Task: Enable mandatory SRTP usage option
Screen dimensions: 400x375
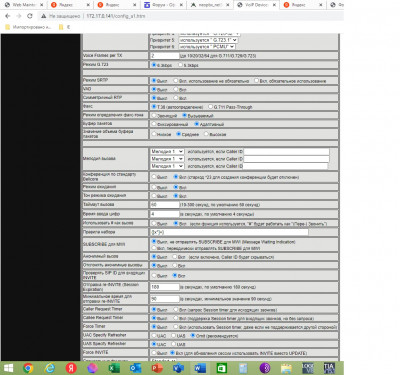Action: pyautogui.click(x=256, y=81)
